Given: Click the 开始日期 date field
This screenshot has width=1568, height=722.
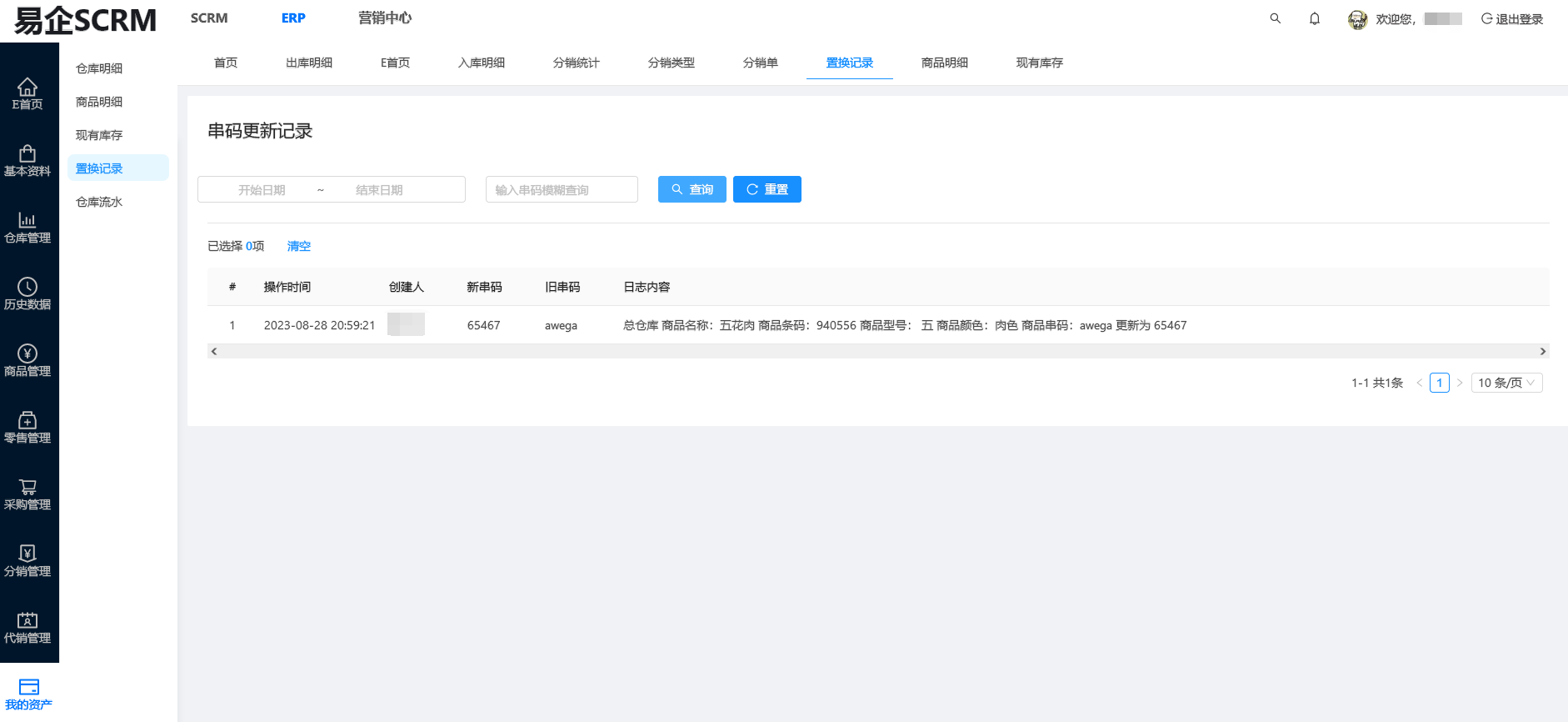Looking at the screenshot, I should [262, 190].
